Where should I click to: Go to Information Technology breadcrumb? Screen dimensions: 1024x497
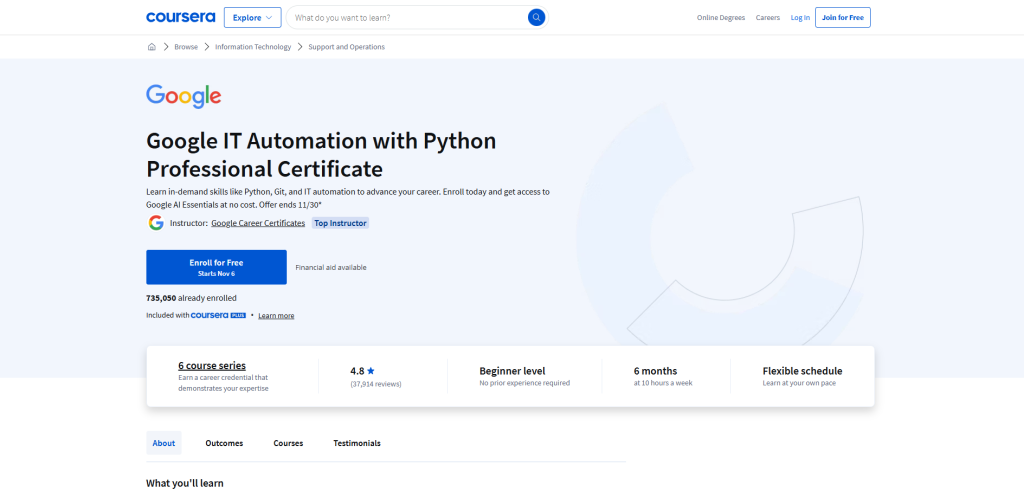pos(253,47)
